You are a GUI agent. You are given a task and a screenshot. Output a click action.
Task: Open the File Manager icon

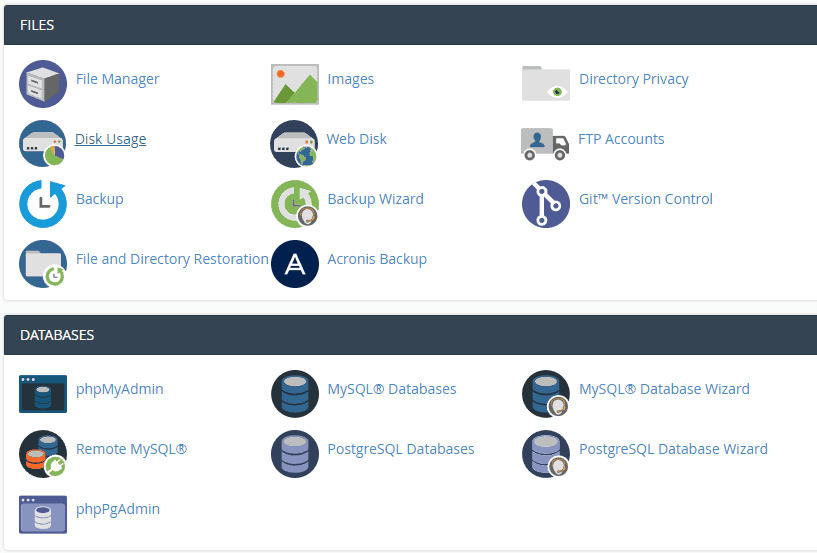(x=43, y=84)
